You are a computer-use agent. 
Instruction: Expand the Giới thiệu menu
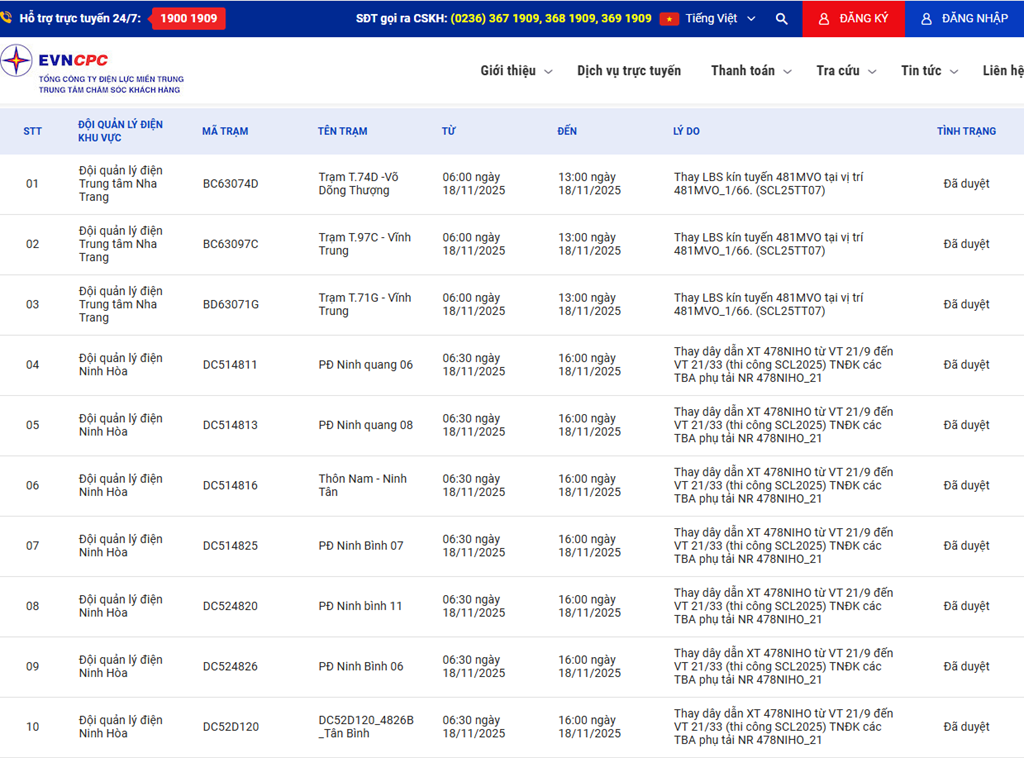coord(516,71)
